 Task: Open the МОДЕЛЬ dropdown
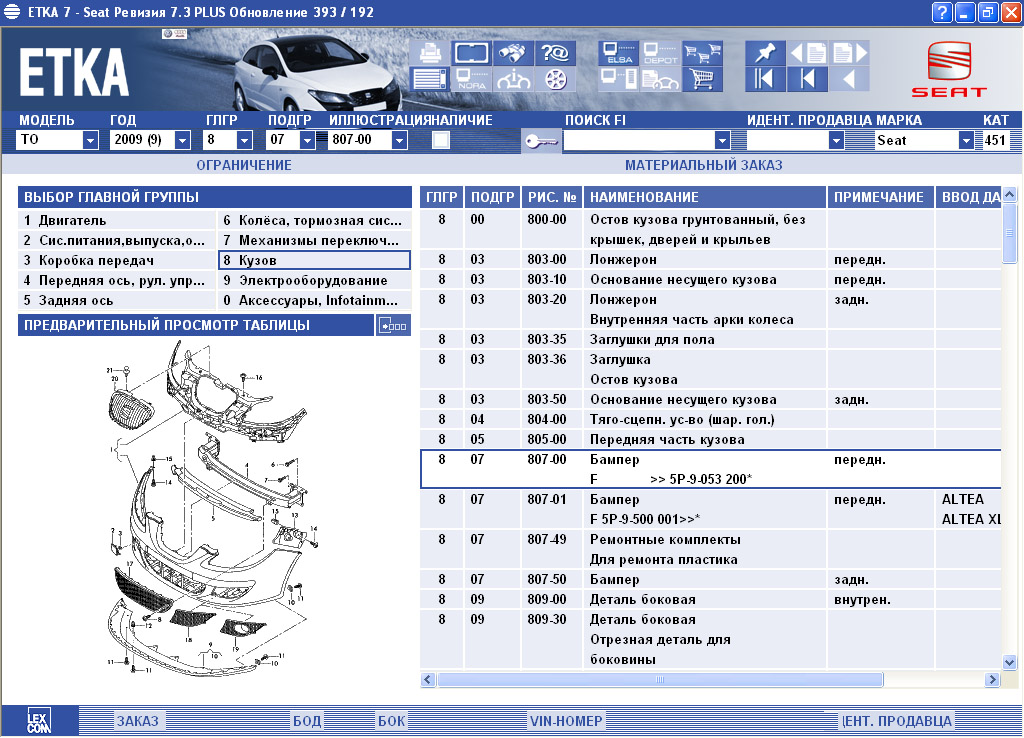pyautogui.click(x=90, y=140)
